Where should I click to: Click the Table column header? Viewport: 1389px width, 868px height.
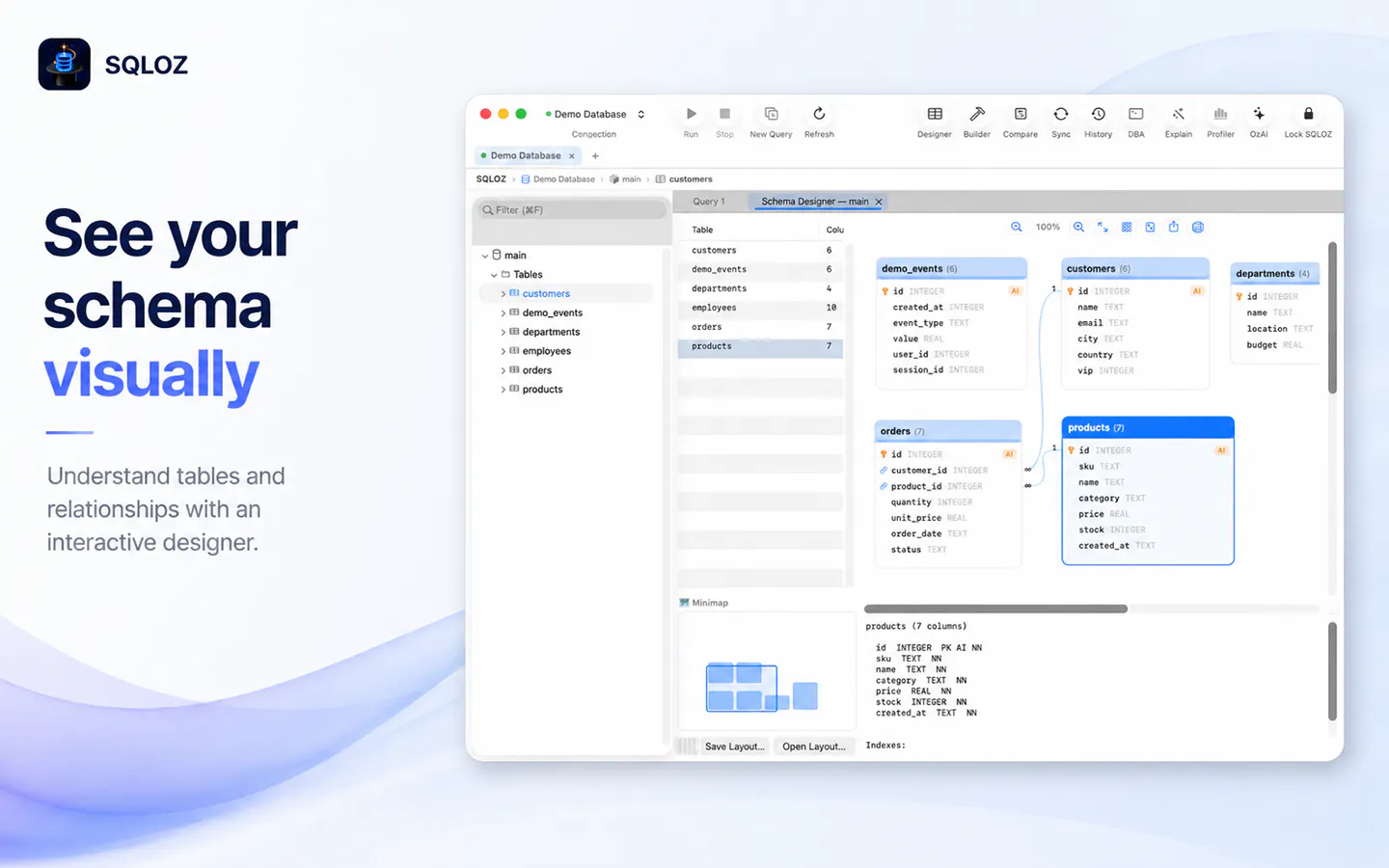pos(702,231)
